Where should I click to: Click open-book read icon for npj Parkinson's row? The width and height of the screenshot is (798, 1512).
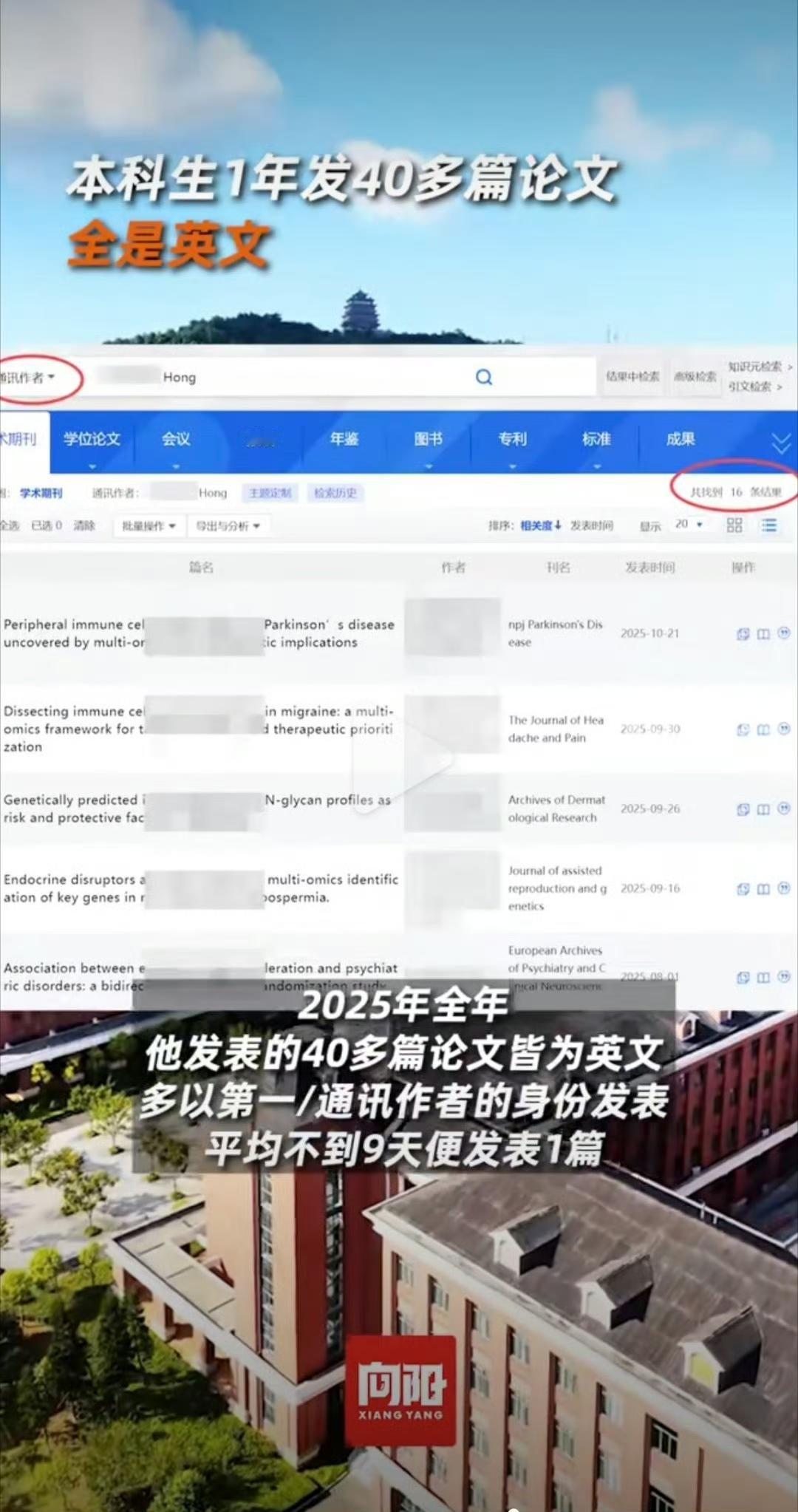763,634
